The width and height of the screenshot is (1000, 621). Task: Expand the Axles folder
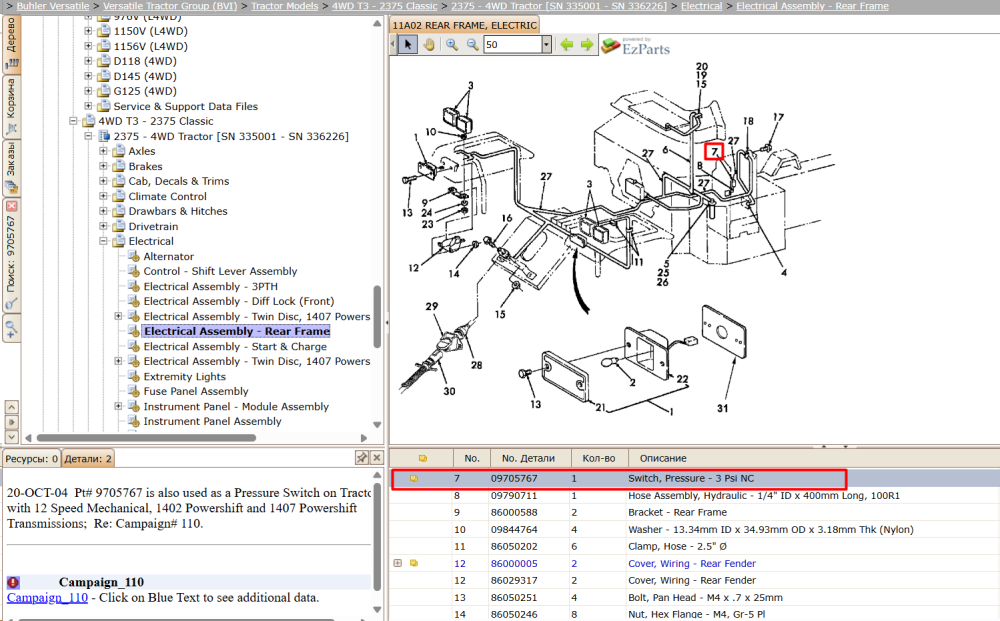pos(103,151)
